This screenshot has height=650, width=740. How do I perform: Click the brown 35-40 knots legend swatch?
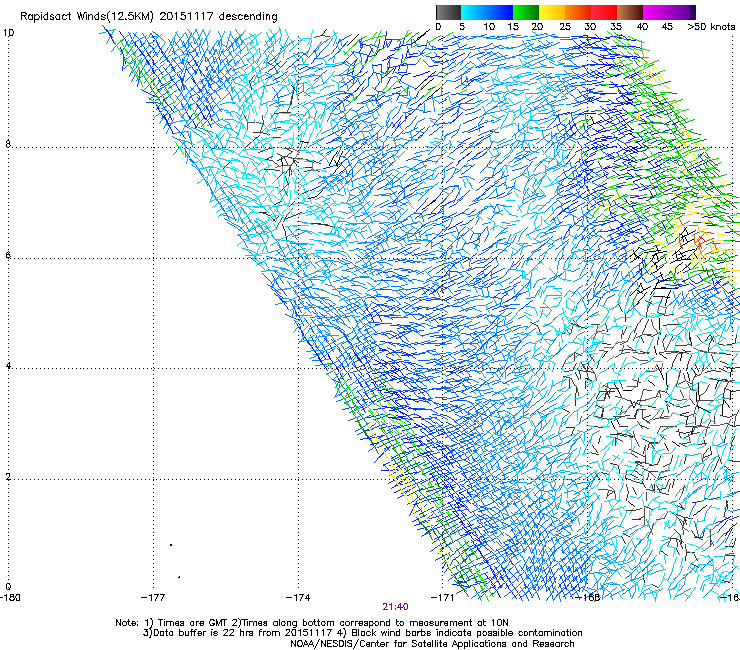(x=630, y=12)
